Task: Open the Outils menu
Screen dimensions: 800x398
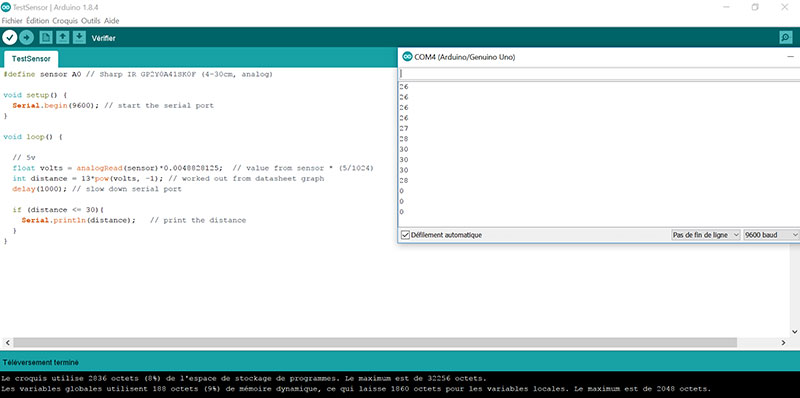Action: [x=91, y=21]
